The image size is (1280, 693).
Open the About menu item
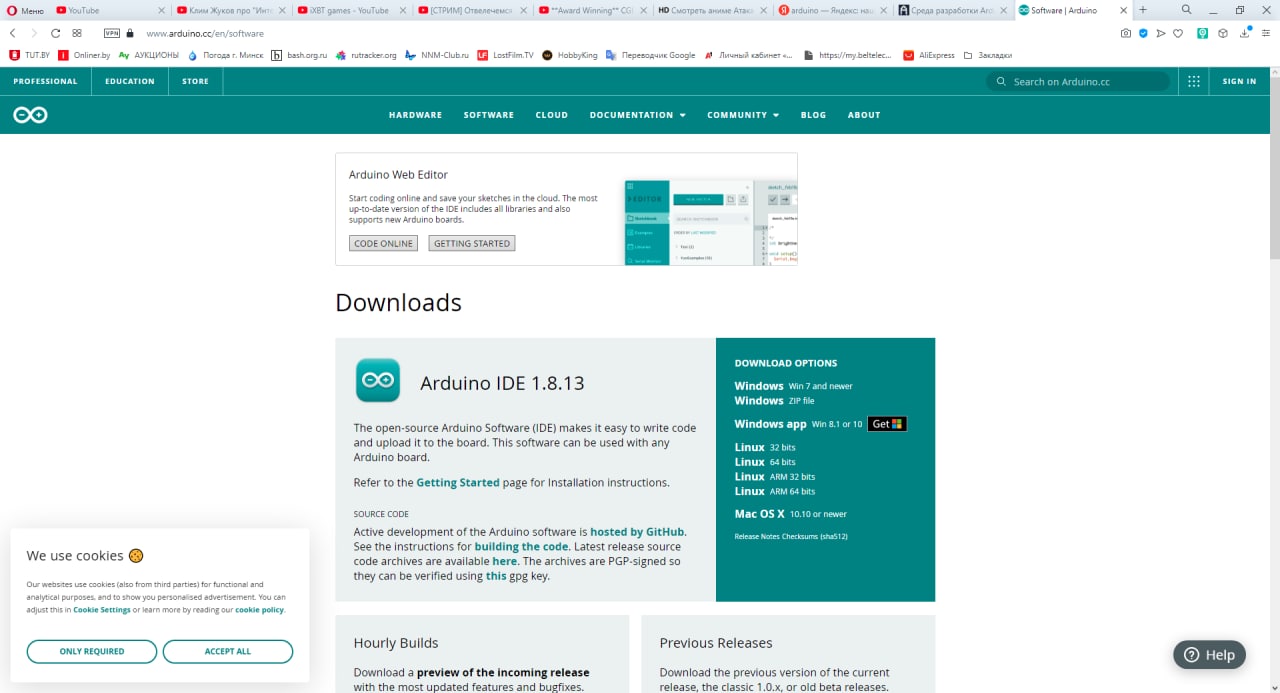point(864,115)
